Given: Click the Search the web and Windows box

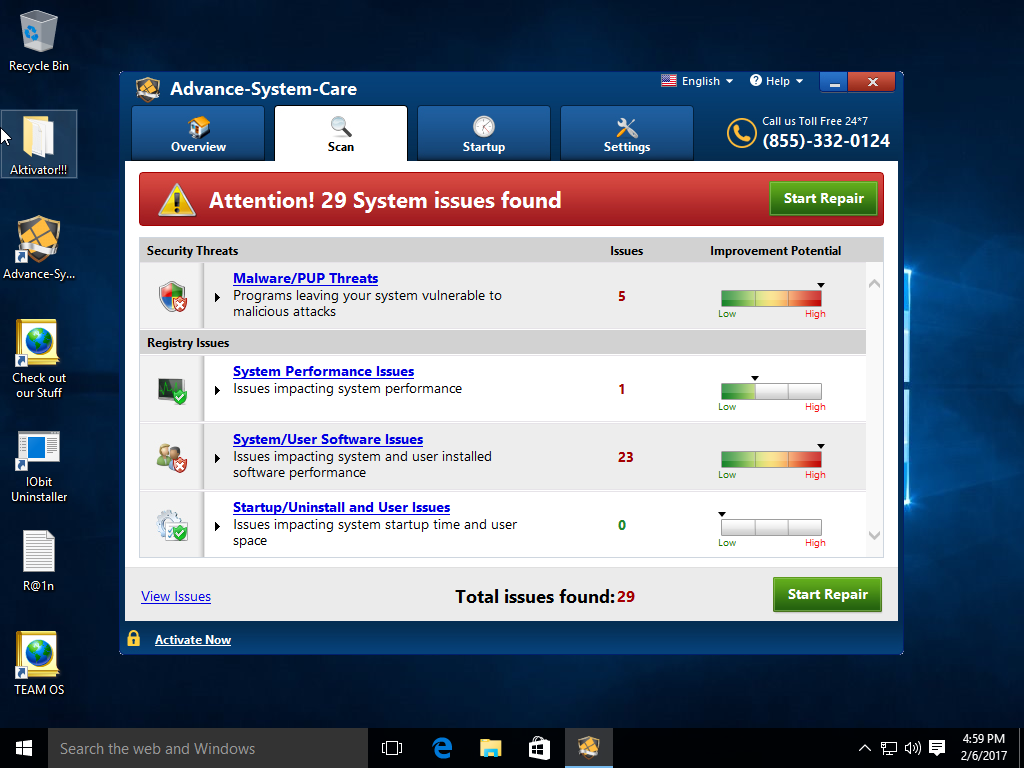Looking at the screenshot, I should (208, 748).
